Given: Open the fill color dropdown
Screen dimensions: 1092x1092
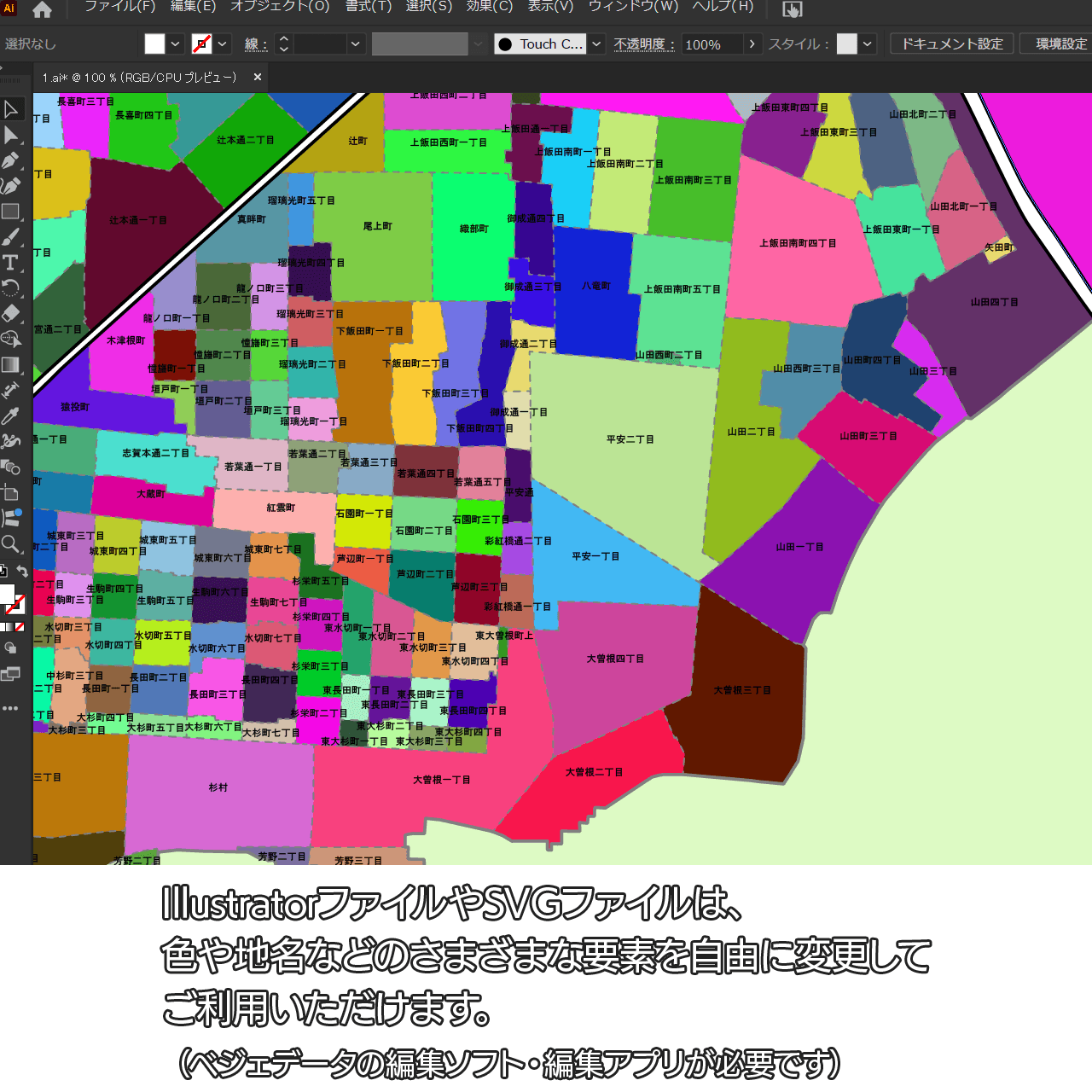Looking at the screenshot, I should pos(175,44).
